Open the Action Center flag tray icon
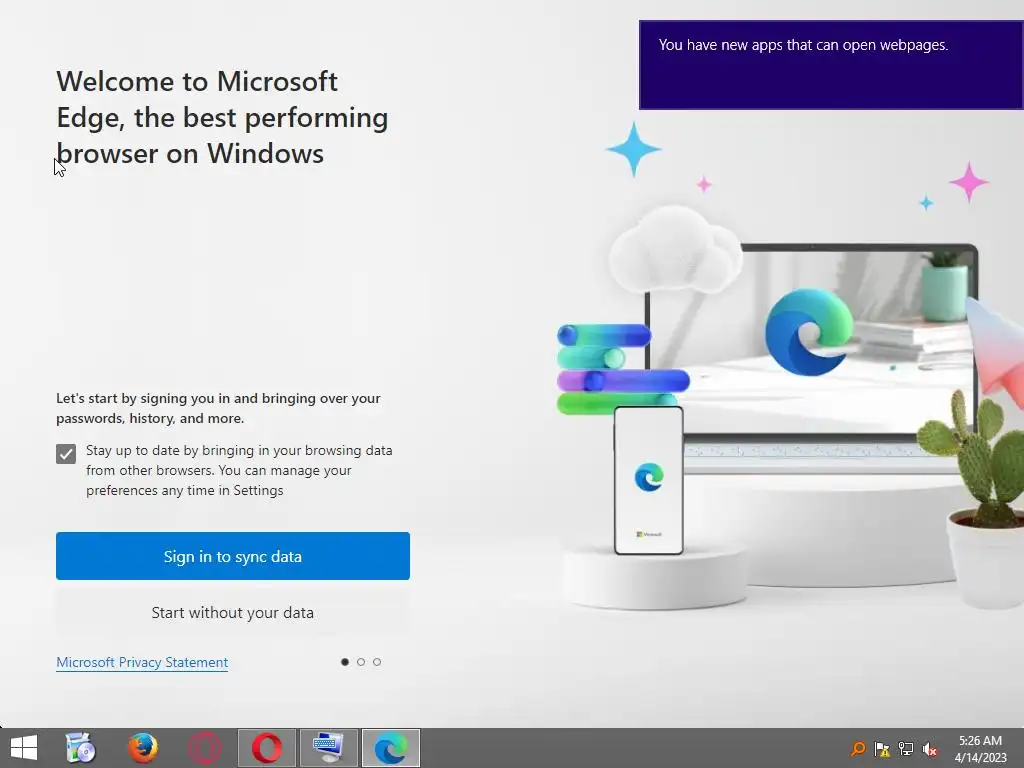Screen dimensions: 1024x768 pyautogui.click(x=882, y=748)
